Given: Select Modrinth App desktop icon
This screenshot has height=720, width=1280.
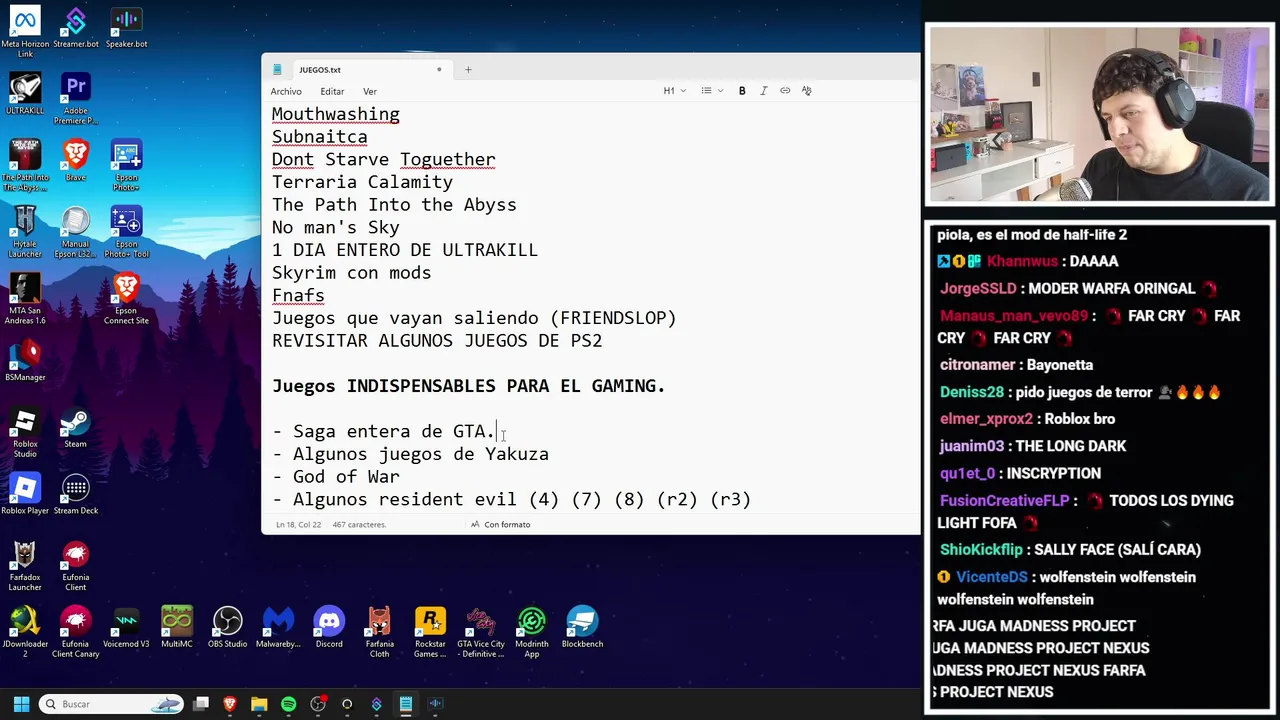Looking at the screenshot, I should 531,632.
